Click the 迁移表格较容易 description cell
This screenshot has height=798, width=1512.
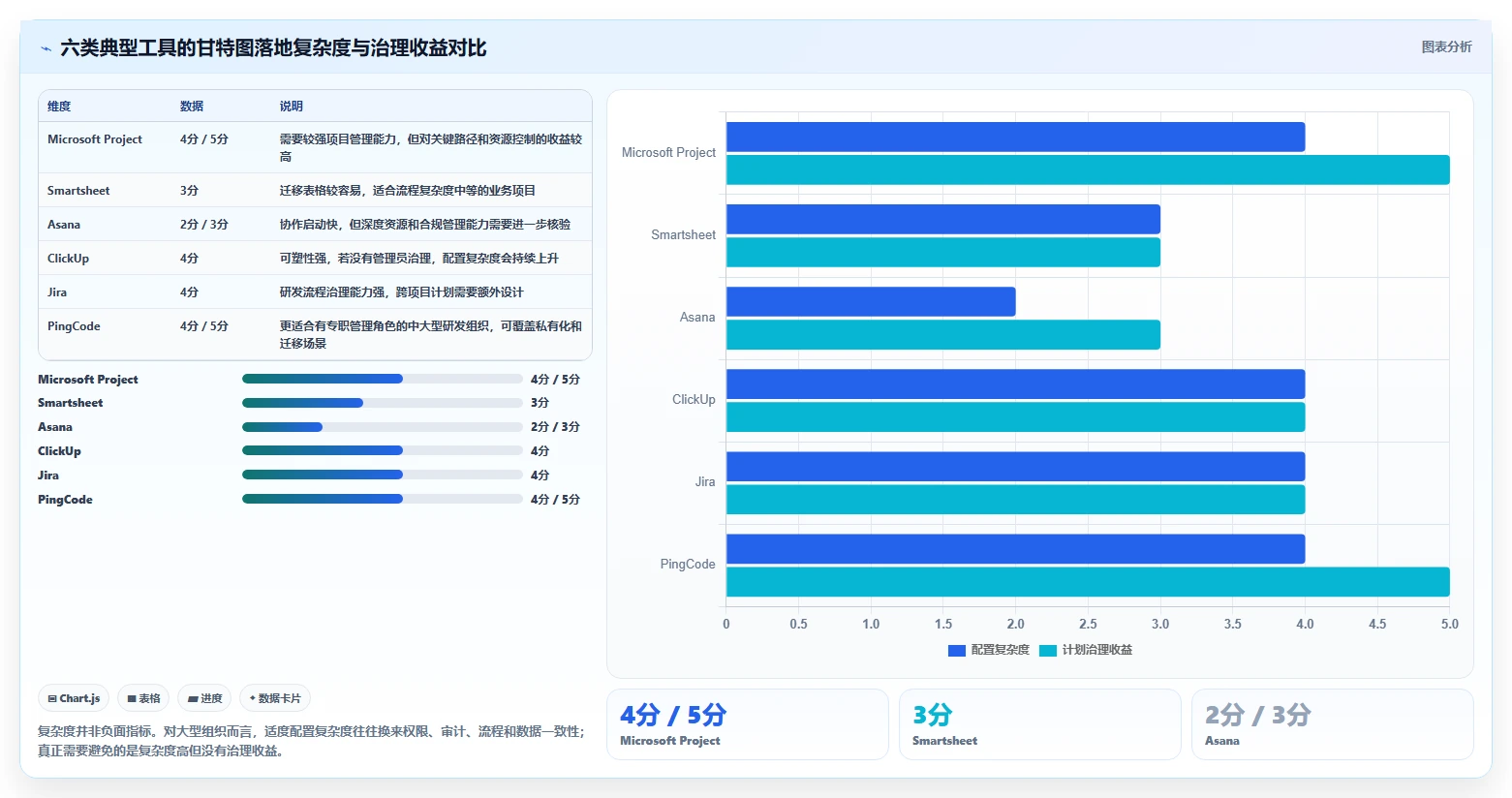(408, 191)
